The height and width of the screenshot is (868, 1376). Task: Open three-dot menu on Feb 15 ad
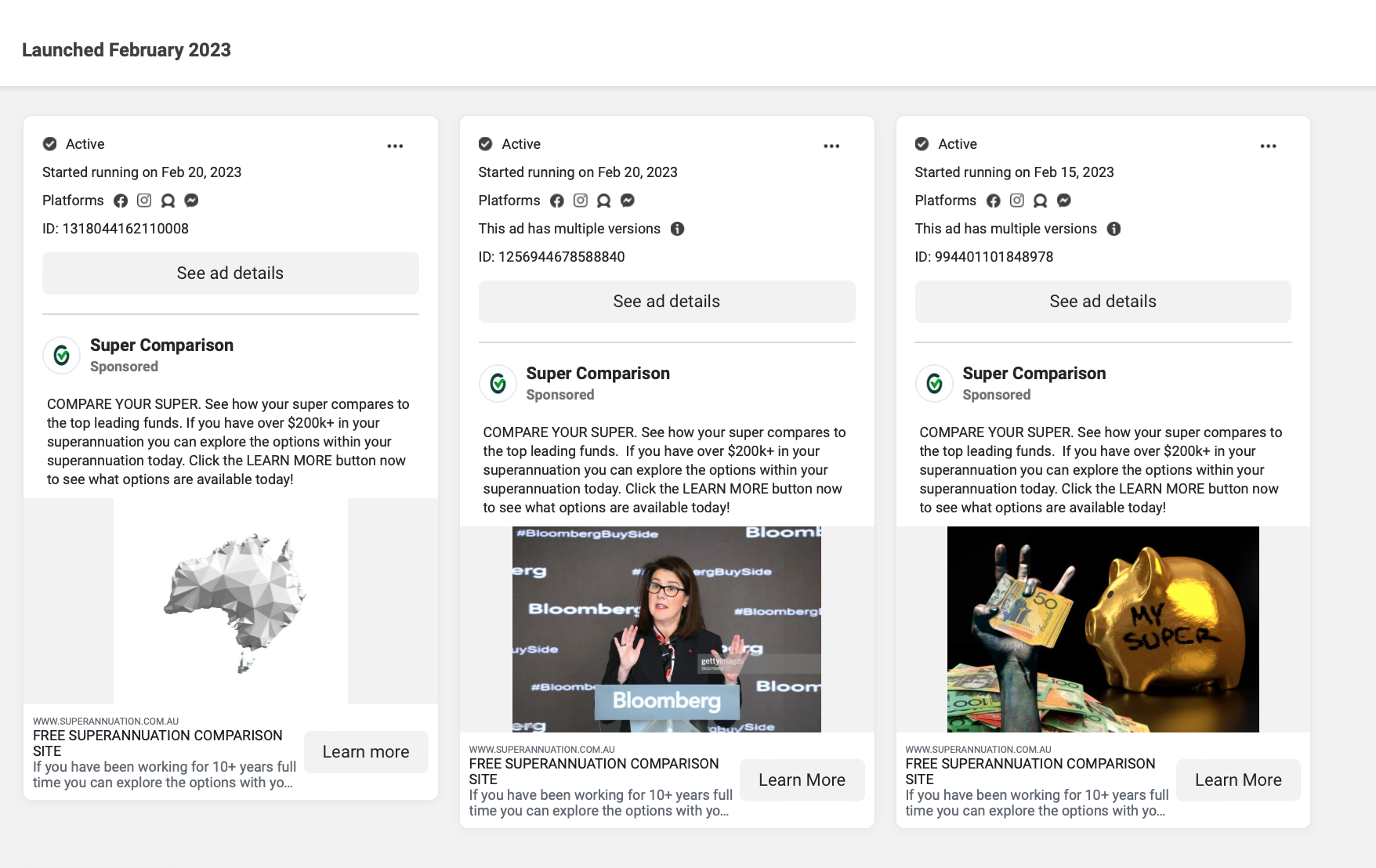click(x=1268, y=146)
